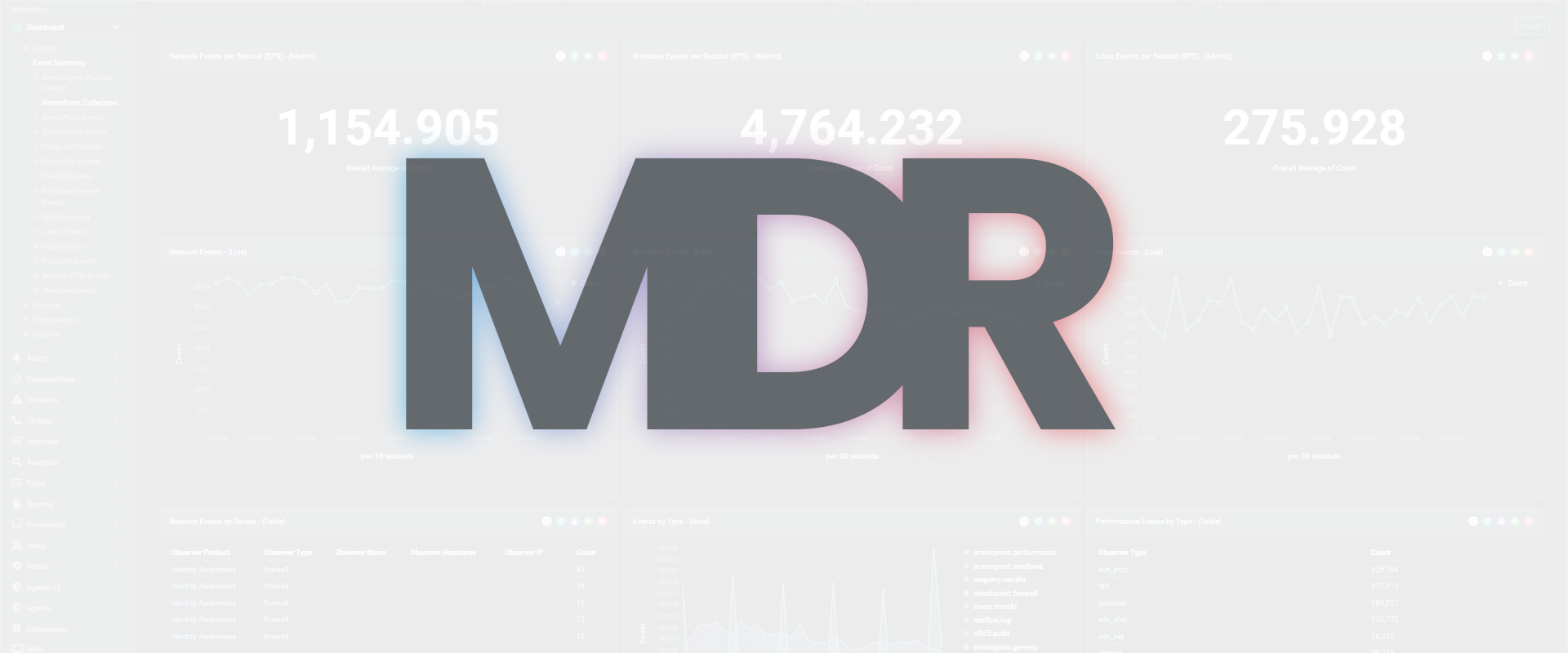
Task: Open Windows Events dashboard in sidebar
Action: [x=69, y=291]
